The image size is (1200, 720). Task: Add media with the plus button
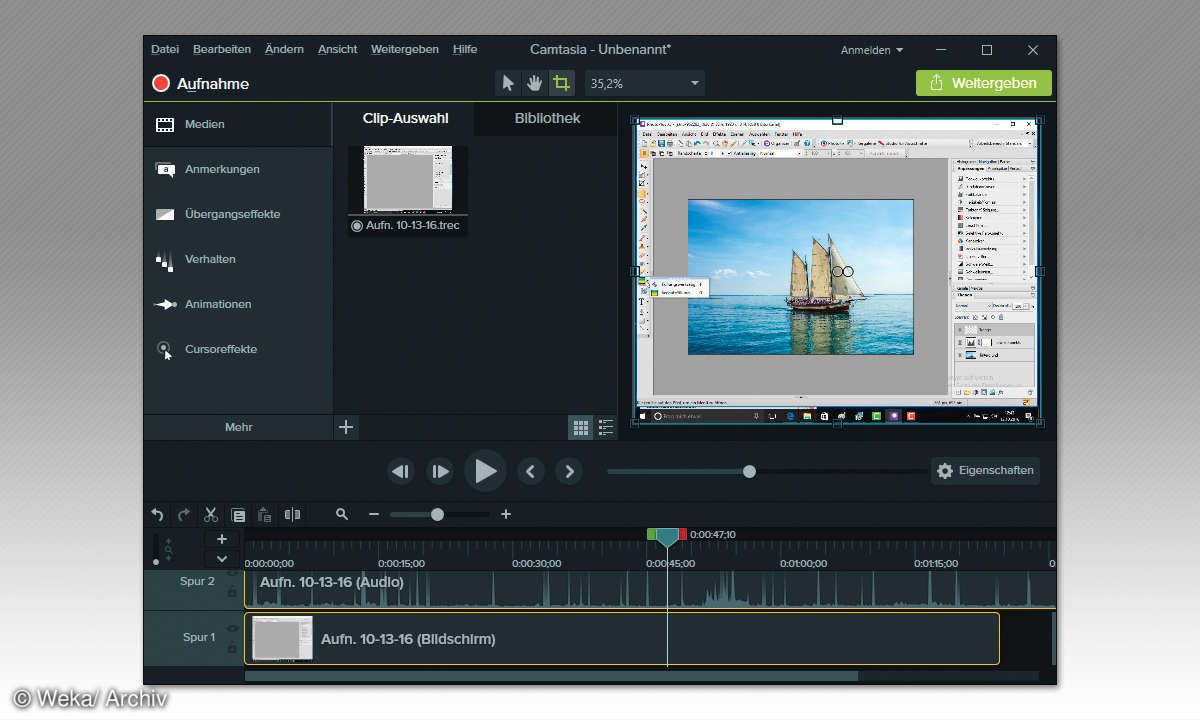click(346, 427)
